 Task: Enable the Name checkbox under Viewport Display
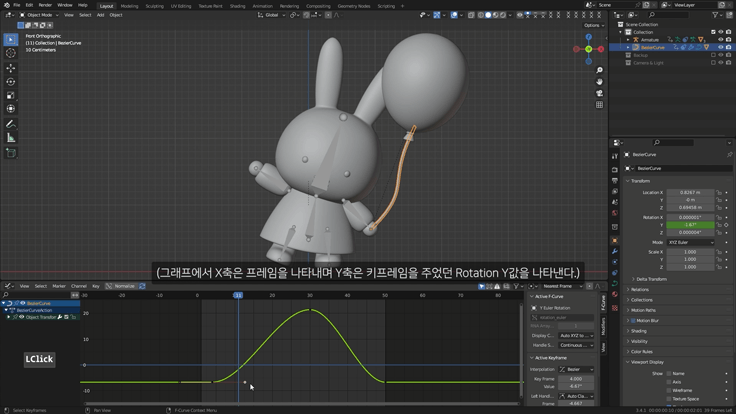669,374
